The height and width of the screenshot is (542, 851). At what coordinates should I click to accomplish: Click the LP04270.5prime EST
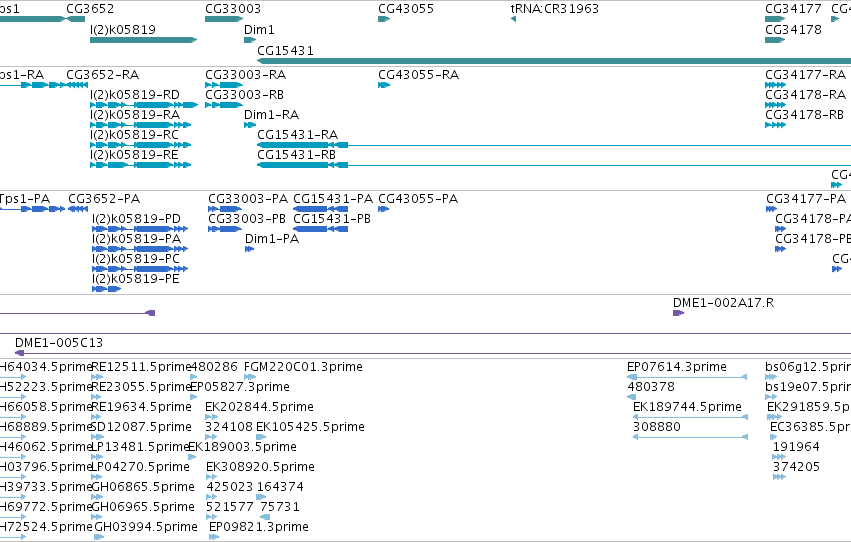point(141,467)
